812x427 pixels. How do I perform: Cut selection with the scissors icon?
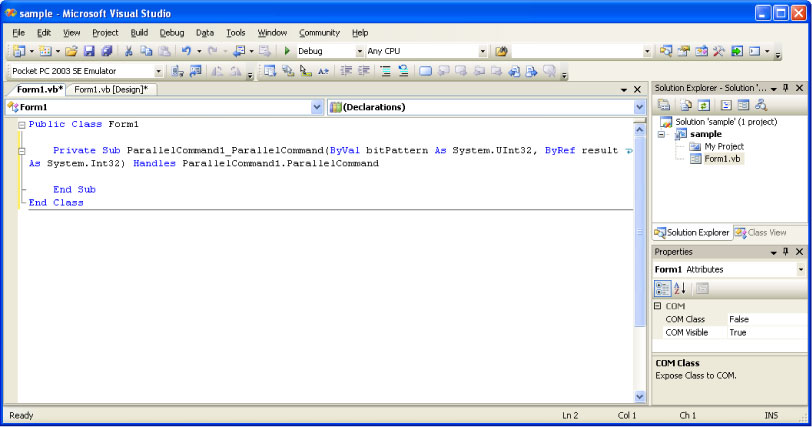point(128,51)
